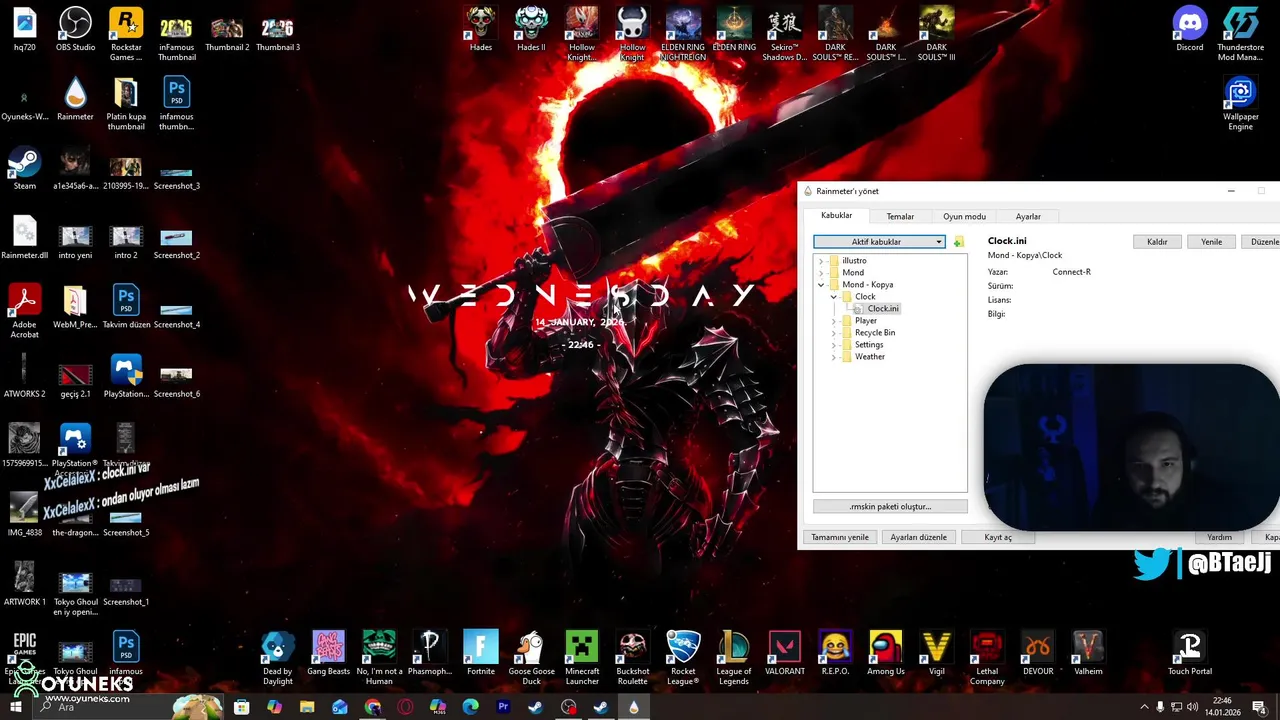Click the Ara taskbar search box
This screenshot has height=720, width=1280.
[x=130, y=707]
